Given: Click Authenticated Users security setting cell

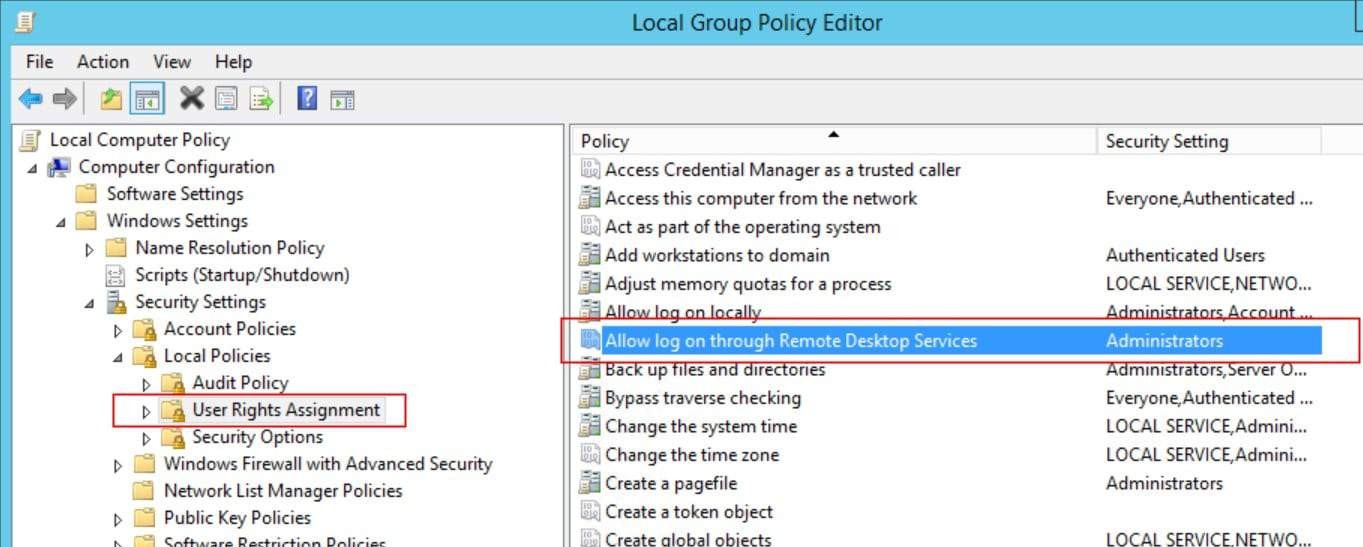Looking at the screenshot, I should 1185,255.
